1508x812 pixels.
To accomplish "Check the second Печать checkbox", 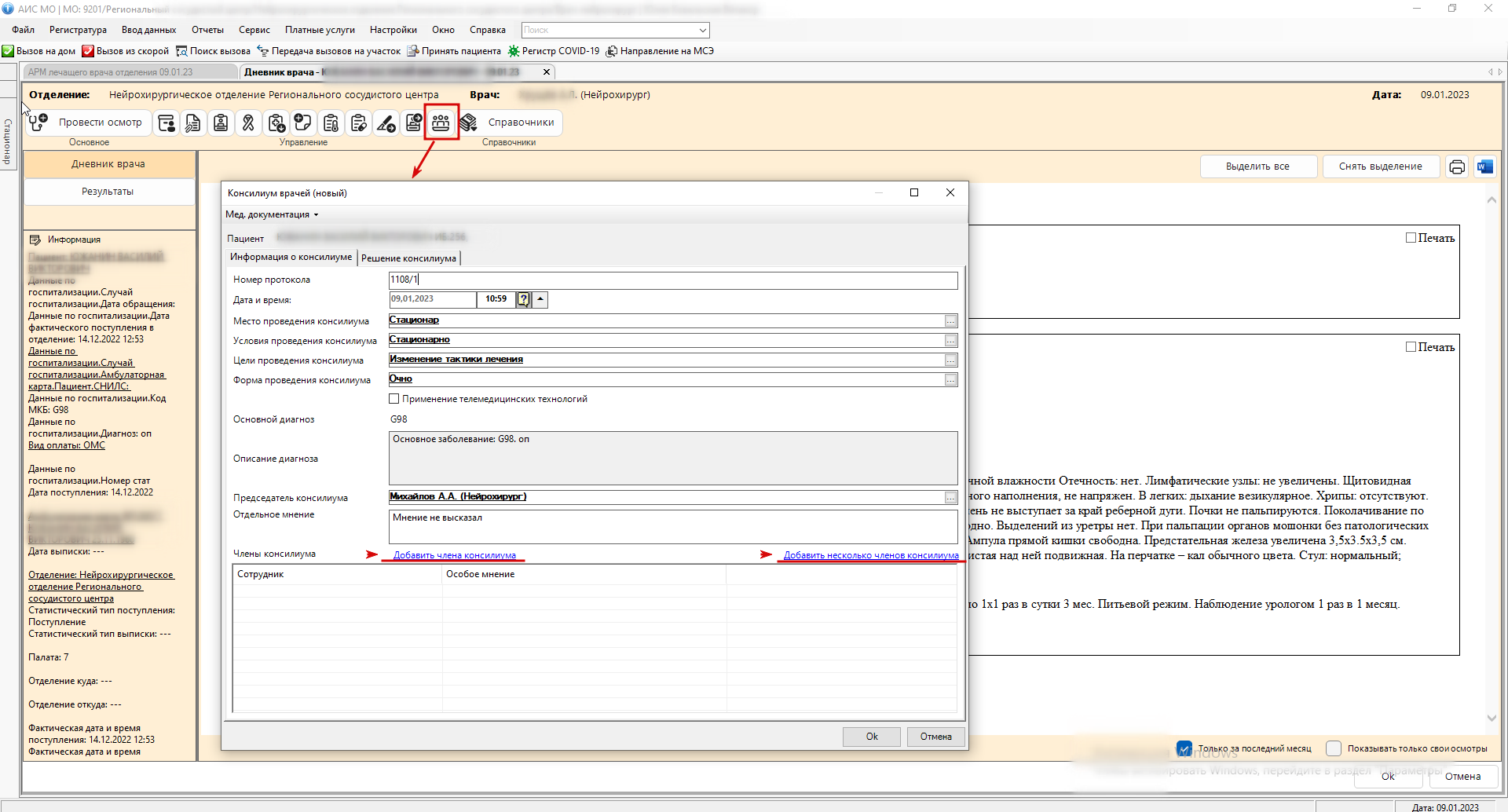I will click(x=1411, y=347).
